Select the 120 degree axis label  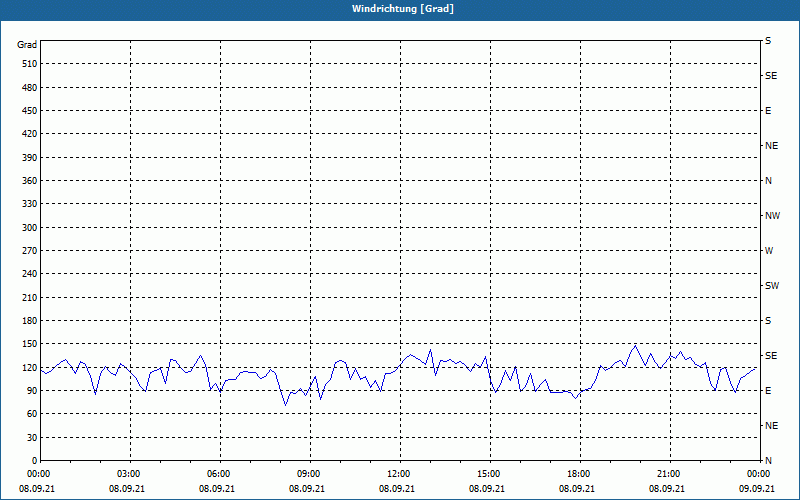pos(30,367)
